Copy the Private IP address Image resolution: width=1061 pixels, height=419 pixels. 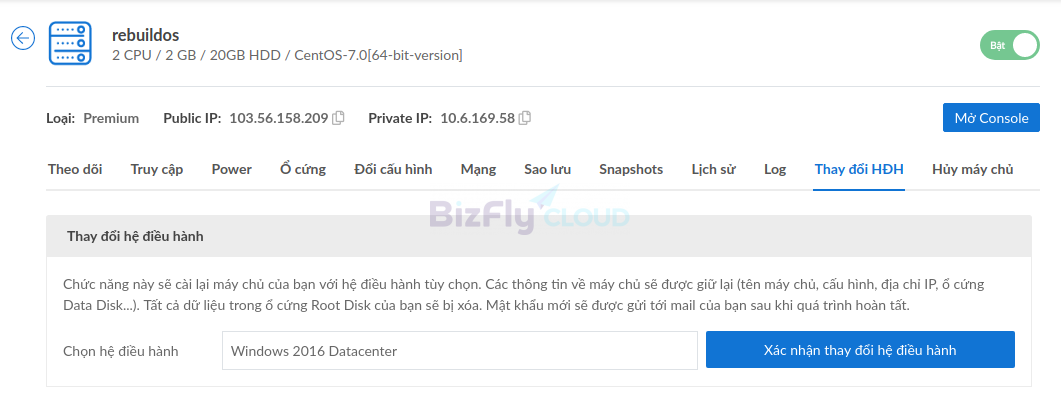(x=524, y=118)
